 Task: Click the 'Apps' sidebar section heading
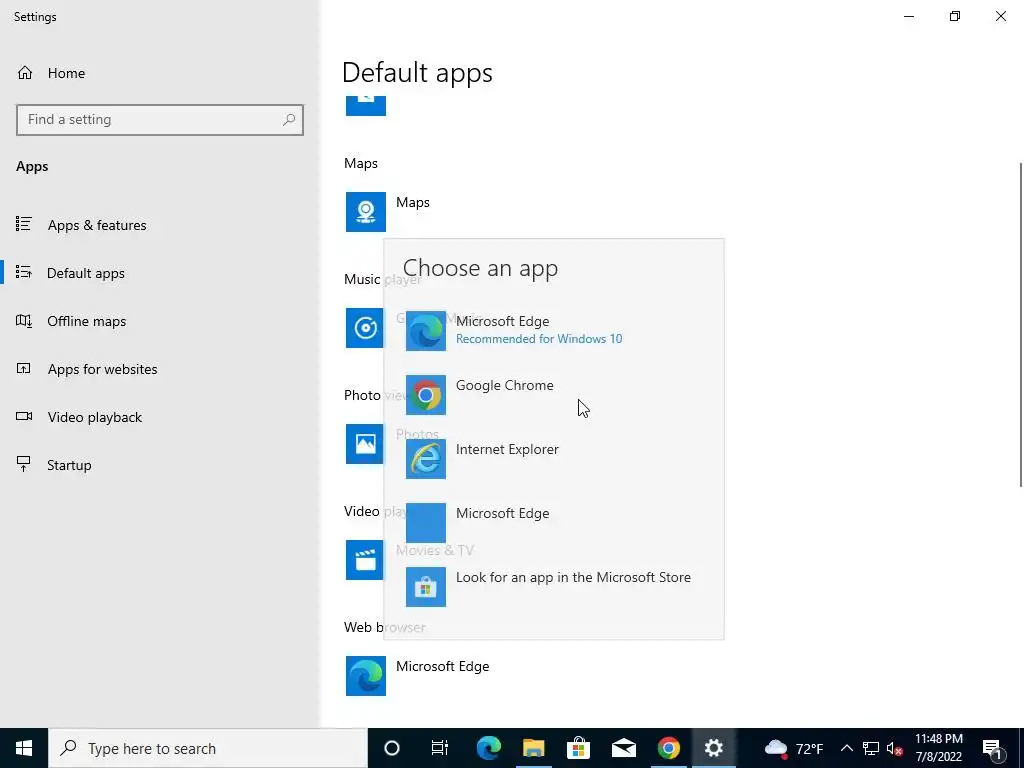(x=32, y=167)
